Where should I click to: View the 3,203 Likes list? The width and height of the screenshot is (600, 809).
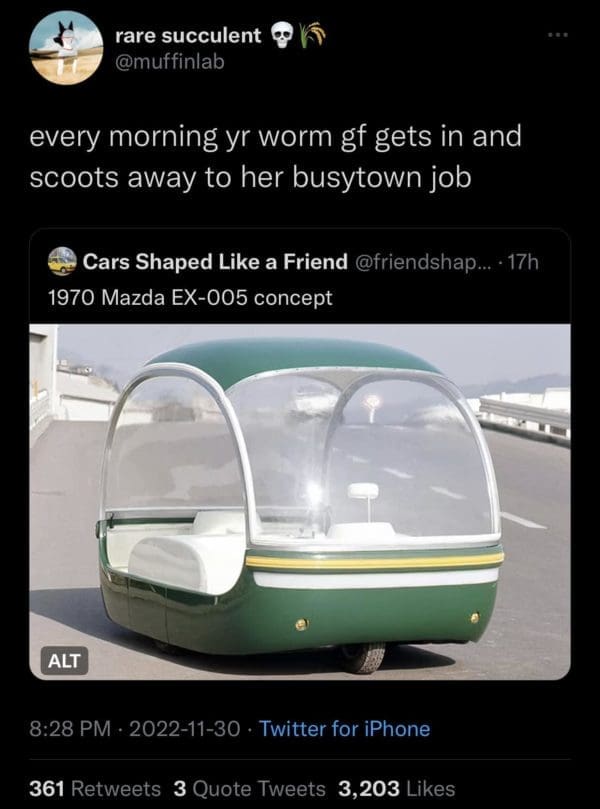[x=397, y=788]
